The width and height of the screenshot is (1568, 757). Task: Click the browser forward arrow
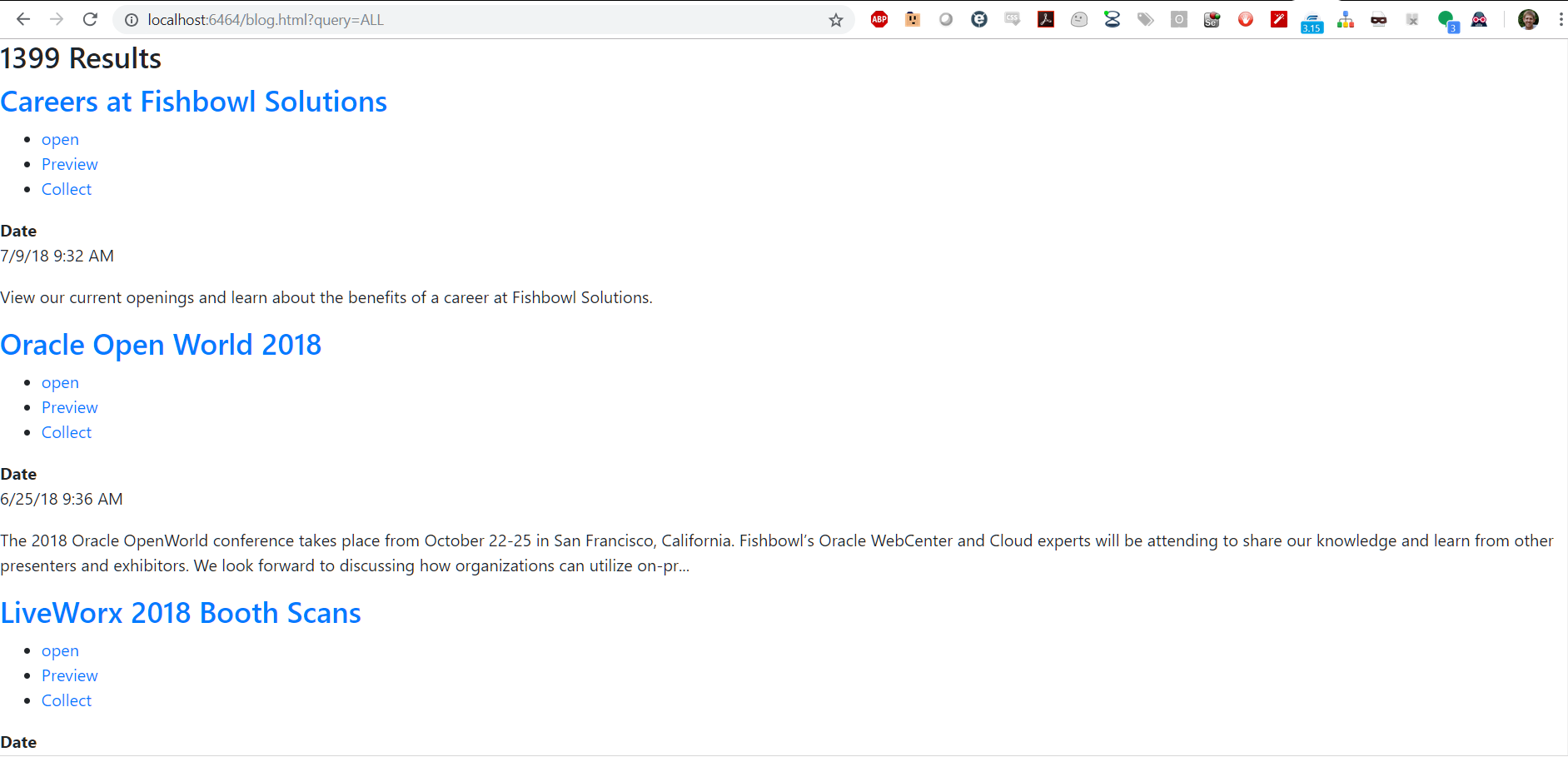pos(57,19)
